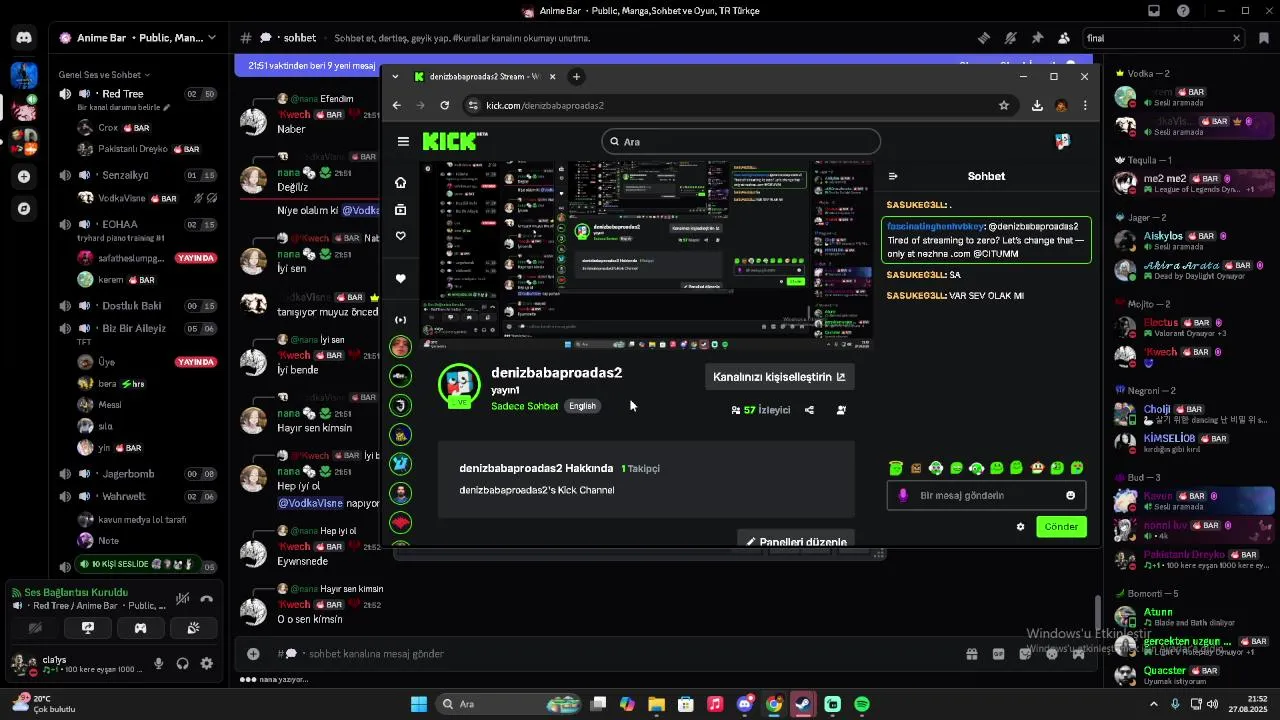Click Bir mesaj gönderin chat input
The image size is (1280, 720).
click(986, 495)
